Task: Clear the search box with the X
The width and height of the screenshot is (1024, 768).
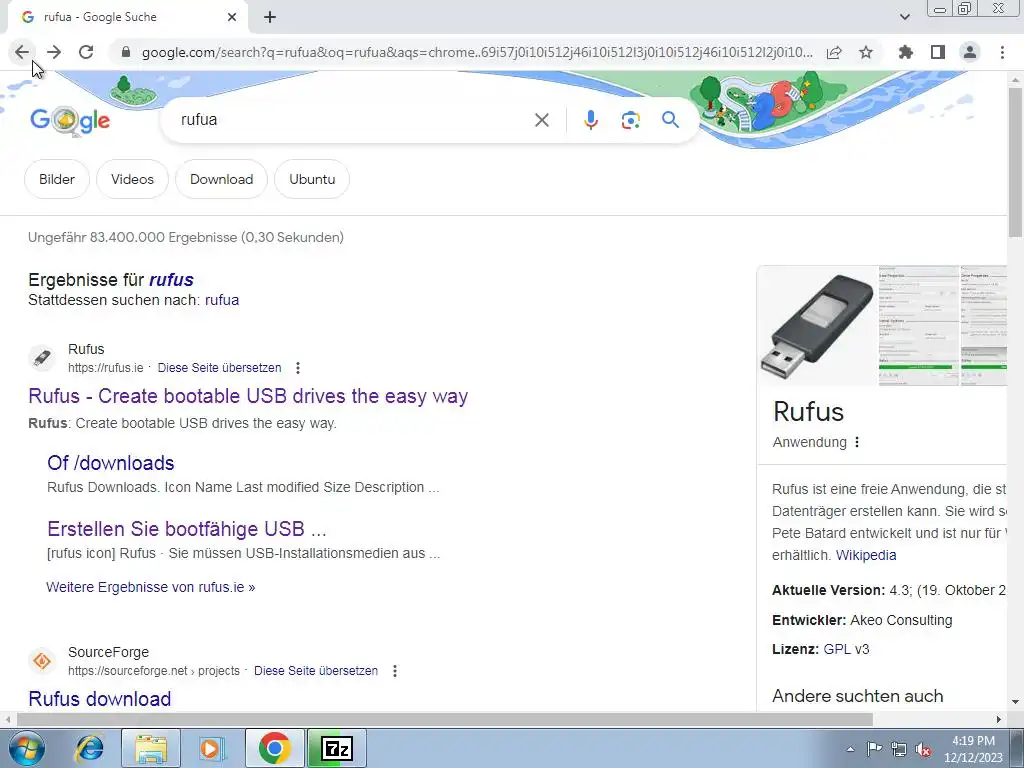Action: [x=541, y=120]
